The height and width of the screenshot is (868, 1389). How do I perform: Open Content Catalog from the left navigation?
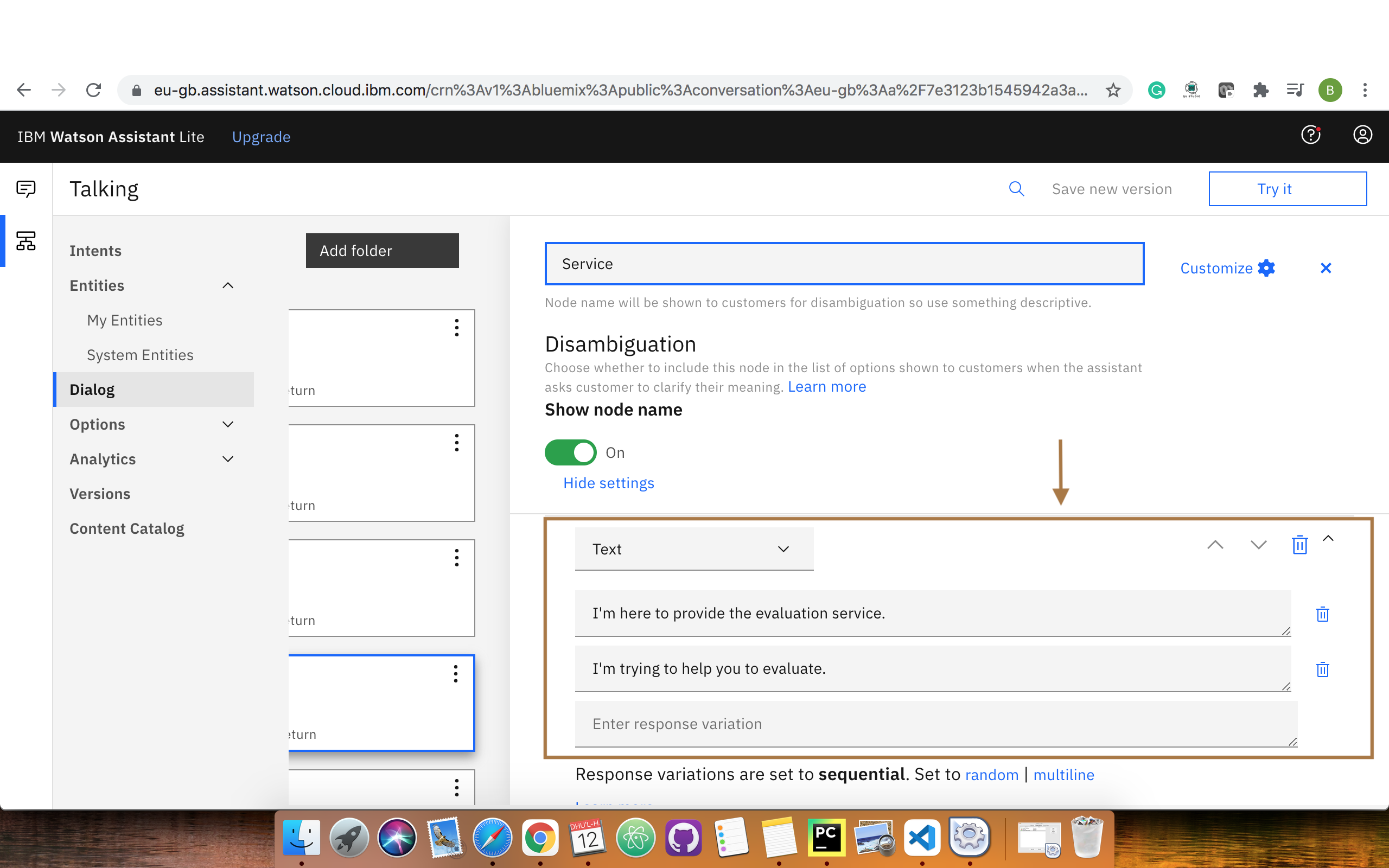[127, 528]
